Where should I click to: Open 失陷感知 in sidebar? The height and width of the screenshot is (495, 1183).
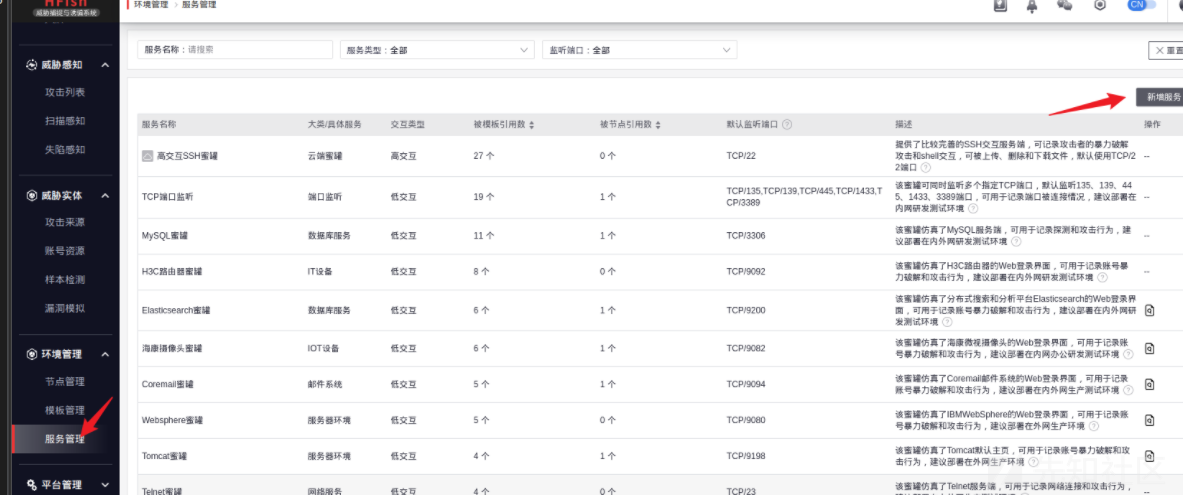pos(65,149)
